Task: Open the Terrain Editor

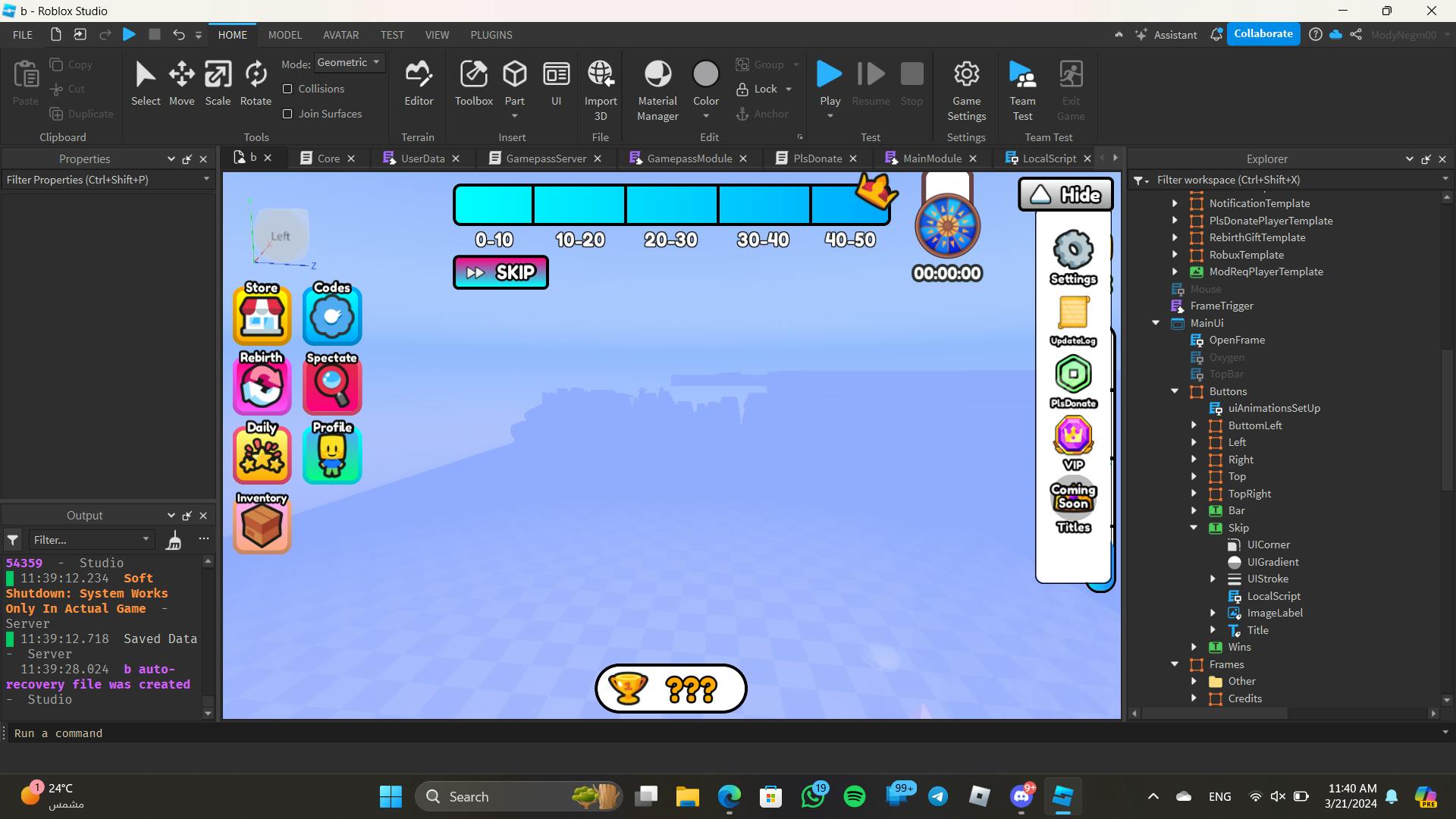Action: (418, 83)
